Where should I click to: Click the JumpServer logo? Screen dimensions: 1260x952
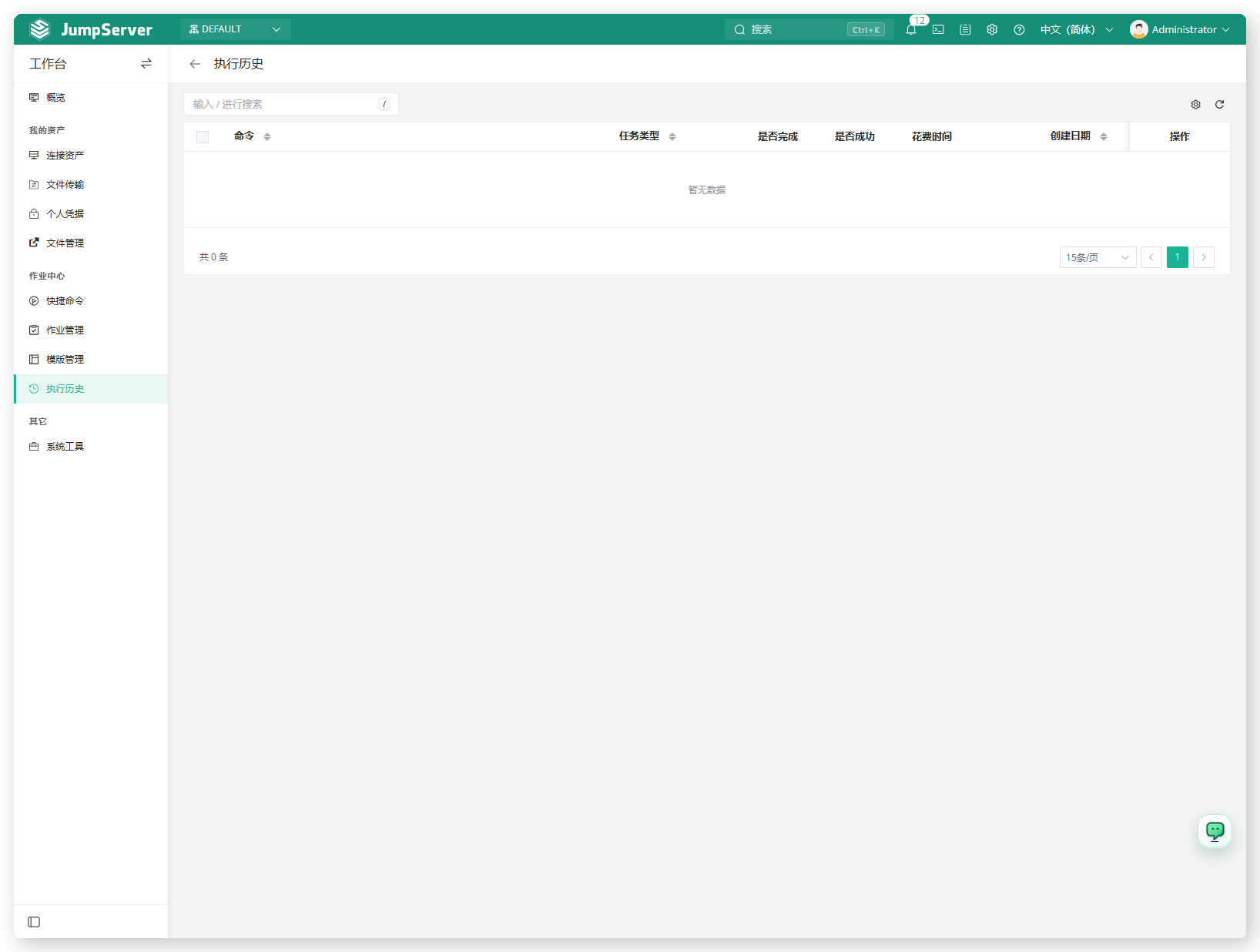click(x=91, y=29)
